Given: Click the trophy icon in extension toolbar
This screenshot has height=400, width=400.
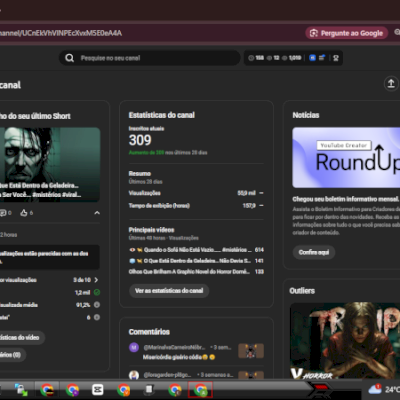Looking at the screenshot, I should click(x=336, y=58).
